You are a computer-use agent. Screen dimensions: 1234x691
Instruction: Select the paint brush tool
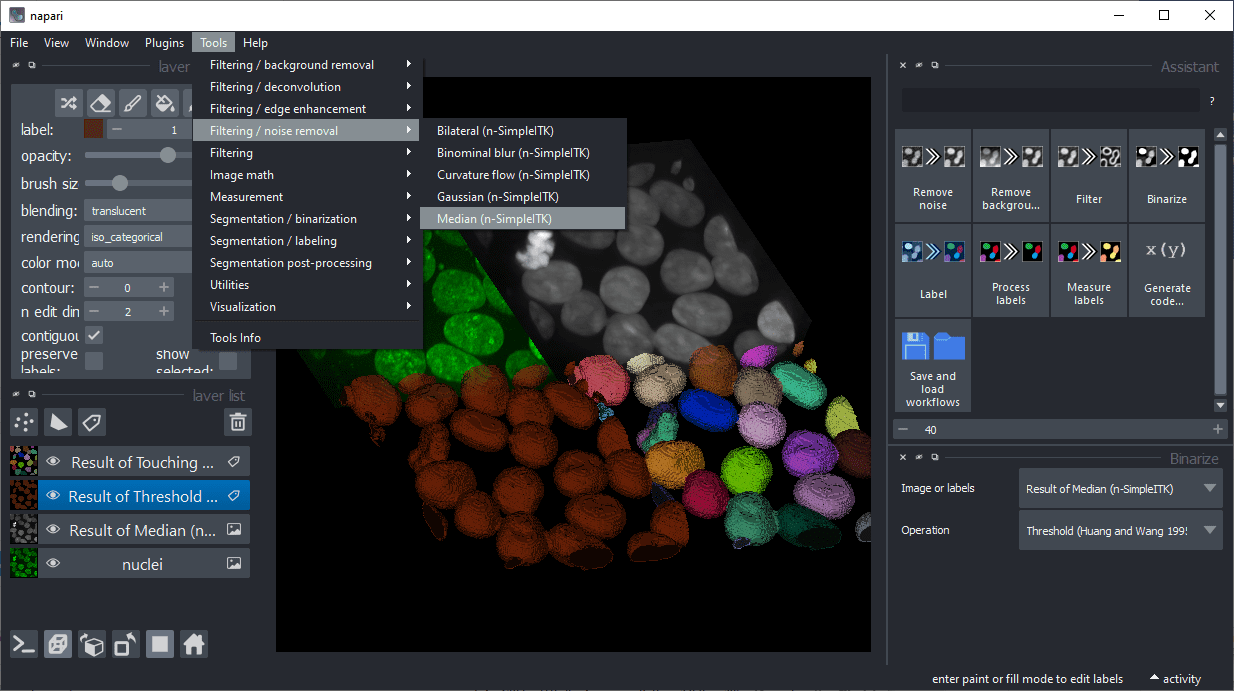click(133, 102)
